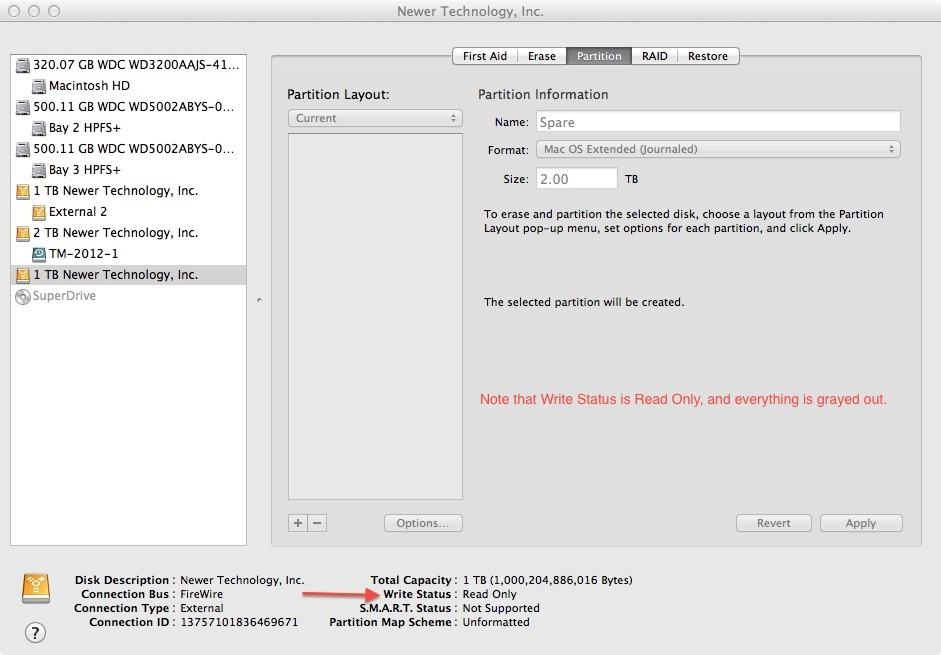Select the TM-2012-1 volume
Image resolution: width=941 pixels, height=655 pixels.
(128, 254)
